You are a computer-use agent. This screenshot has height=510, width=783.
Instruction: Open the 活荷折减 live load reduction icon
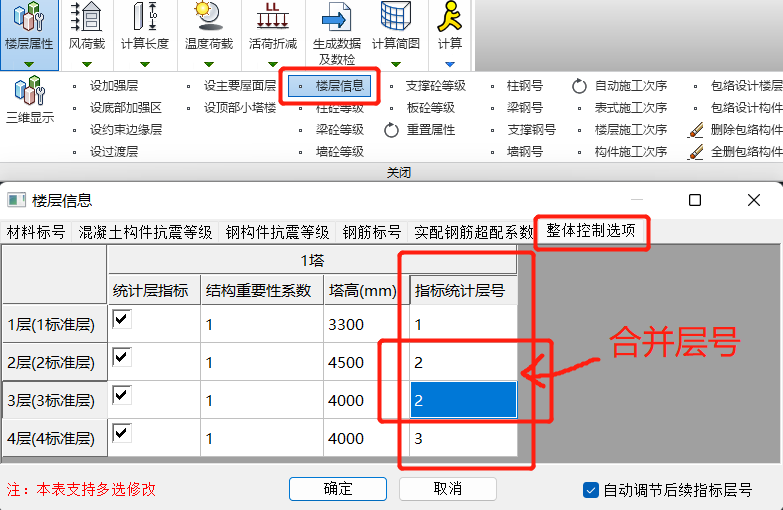pyautogui.click(x=273, y=17)
